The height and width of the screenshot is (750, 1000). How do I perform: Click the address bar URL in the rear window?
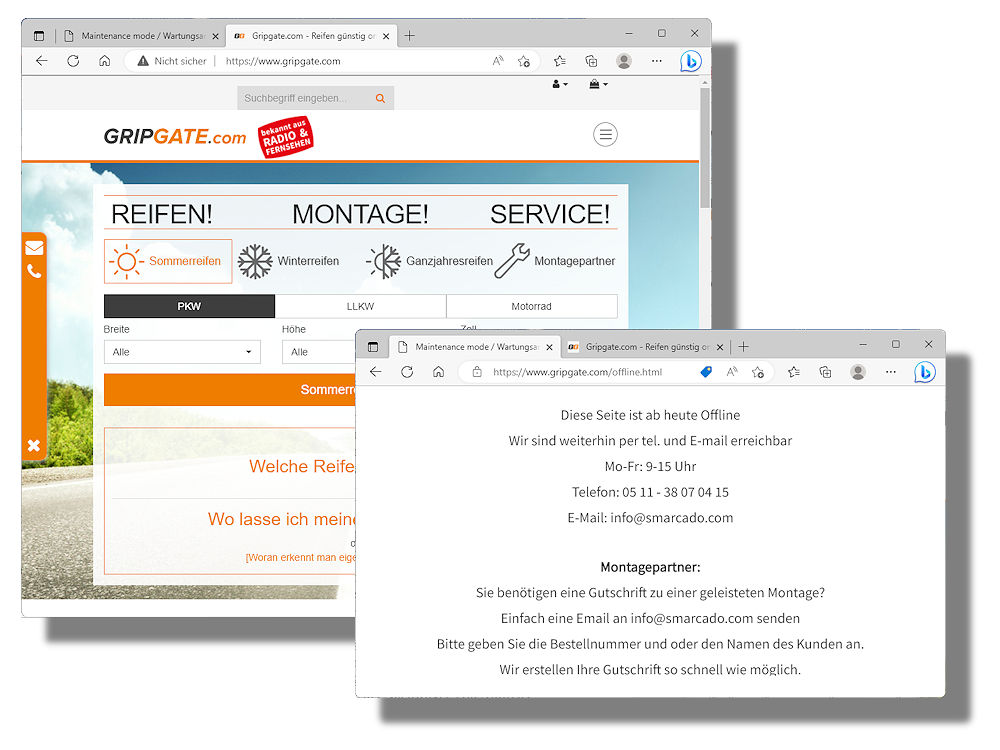283,61
